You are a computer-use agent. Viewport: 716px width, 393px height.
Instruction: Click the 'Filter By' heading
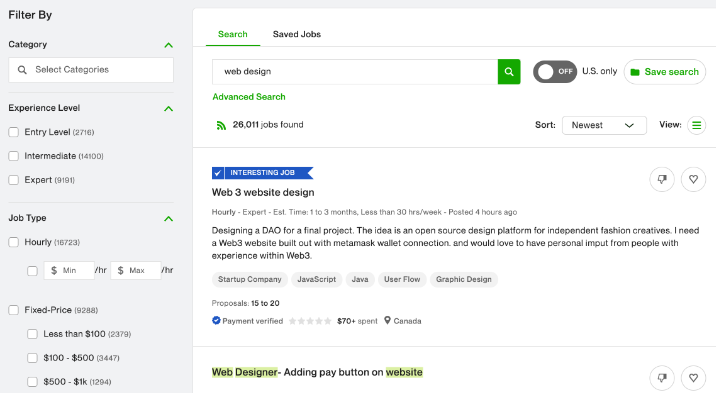[x=30, y=15]
